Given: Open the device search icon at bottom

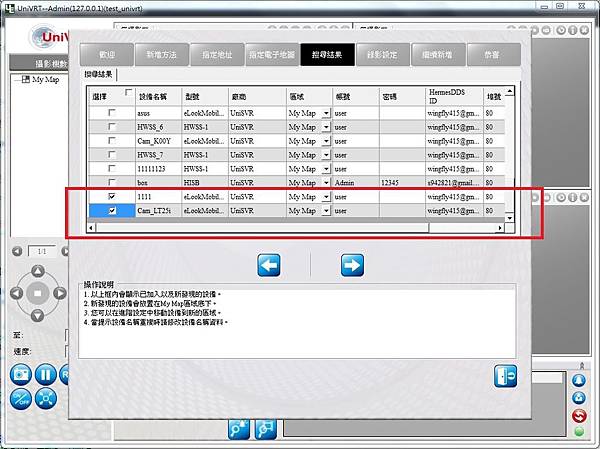Looking at the screenshot, I should point(266,429).
